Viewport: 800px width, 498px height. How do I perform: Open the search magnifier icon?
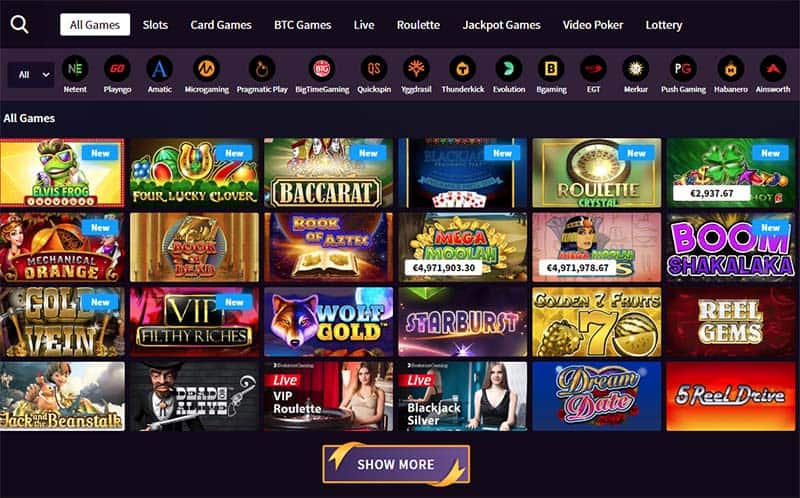[x=19, y=24]
